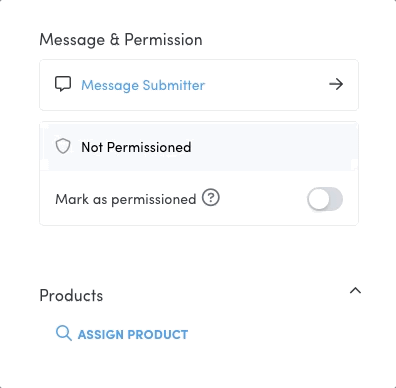Click the magnifying glass search icon

click(x=64, y=333)
